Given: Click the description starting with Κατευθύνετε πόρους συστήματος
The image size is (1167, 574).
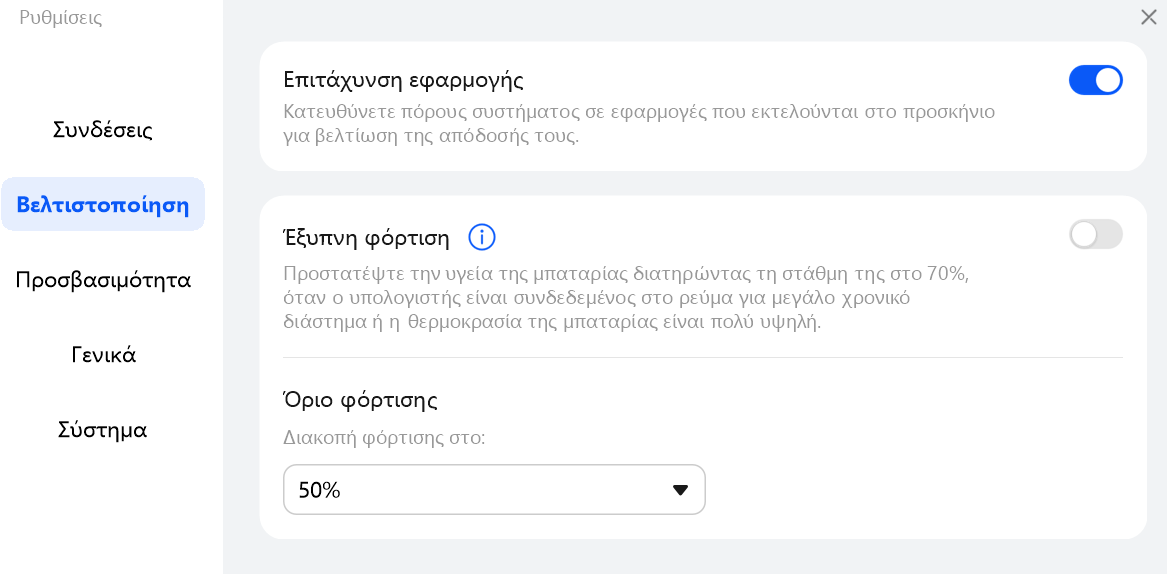Looking at the screenshot, I should [x=639, y=125].
